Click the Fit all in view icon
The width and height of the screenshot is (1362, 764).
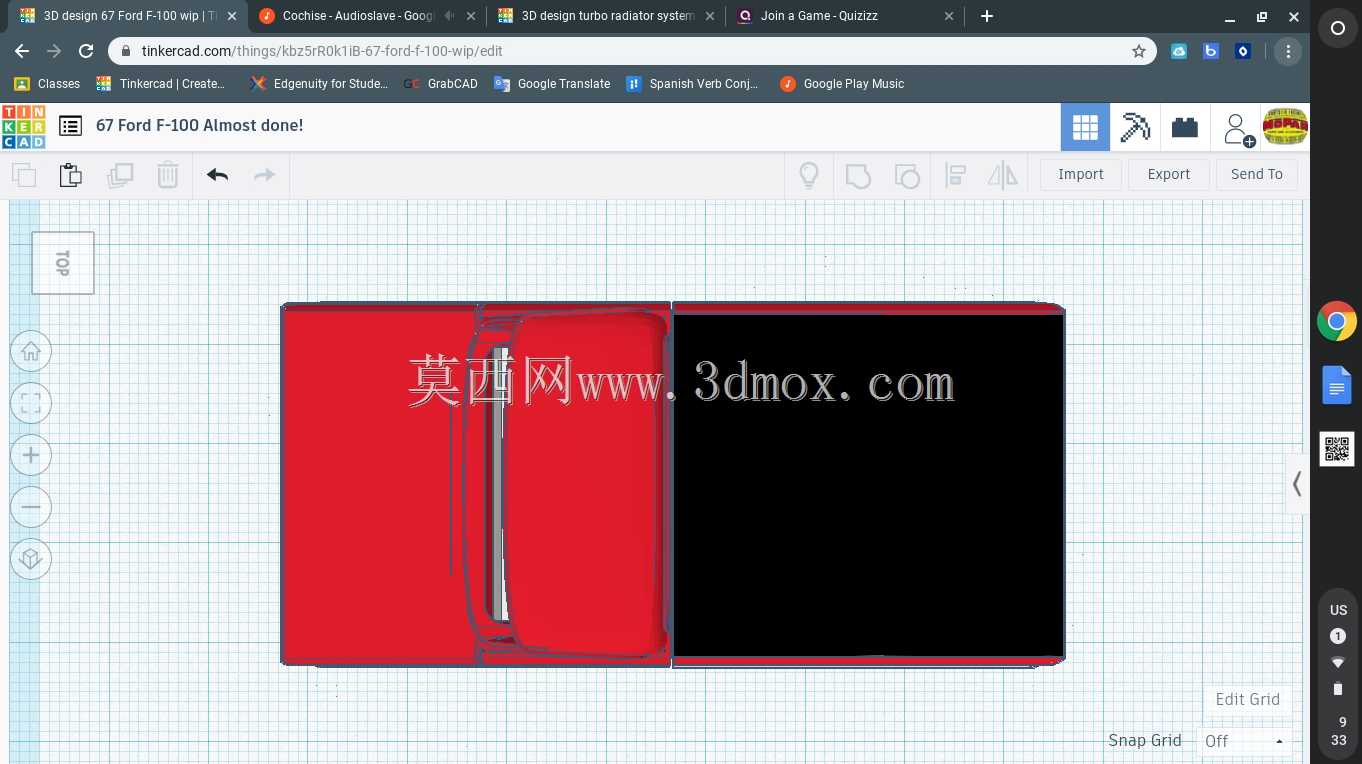click(31, 403)
